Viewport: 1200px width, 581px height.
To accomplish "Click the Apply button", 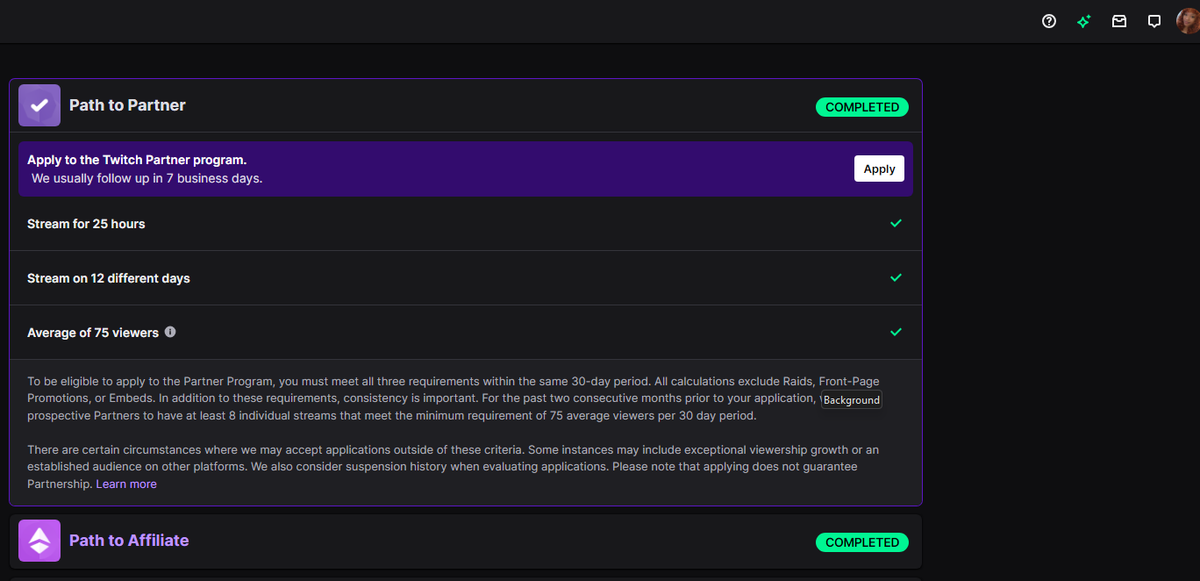I will coord(879,169).
